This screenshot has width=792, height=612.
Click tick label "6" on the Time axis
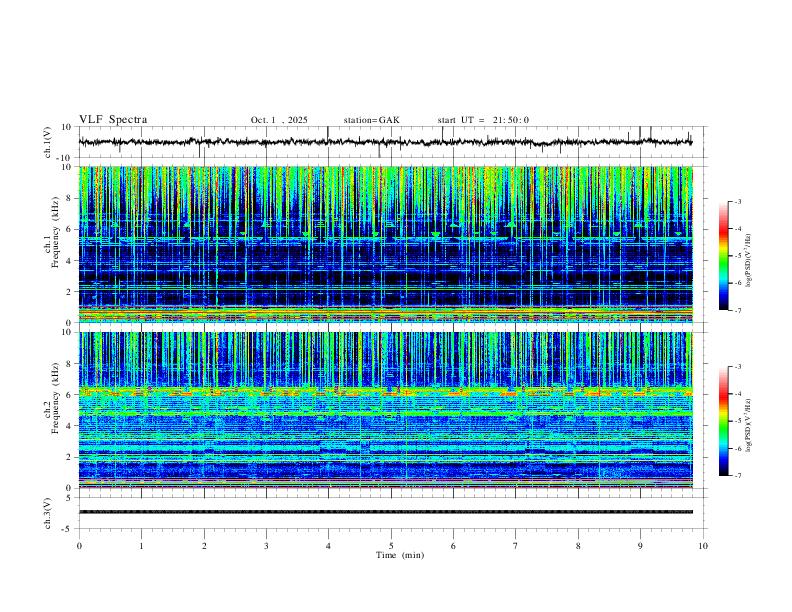(x=453, y=546)
